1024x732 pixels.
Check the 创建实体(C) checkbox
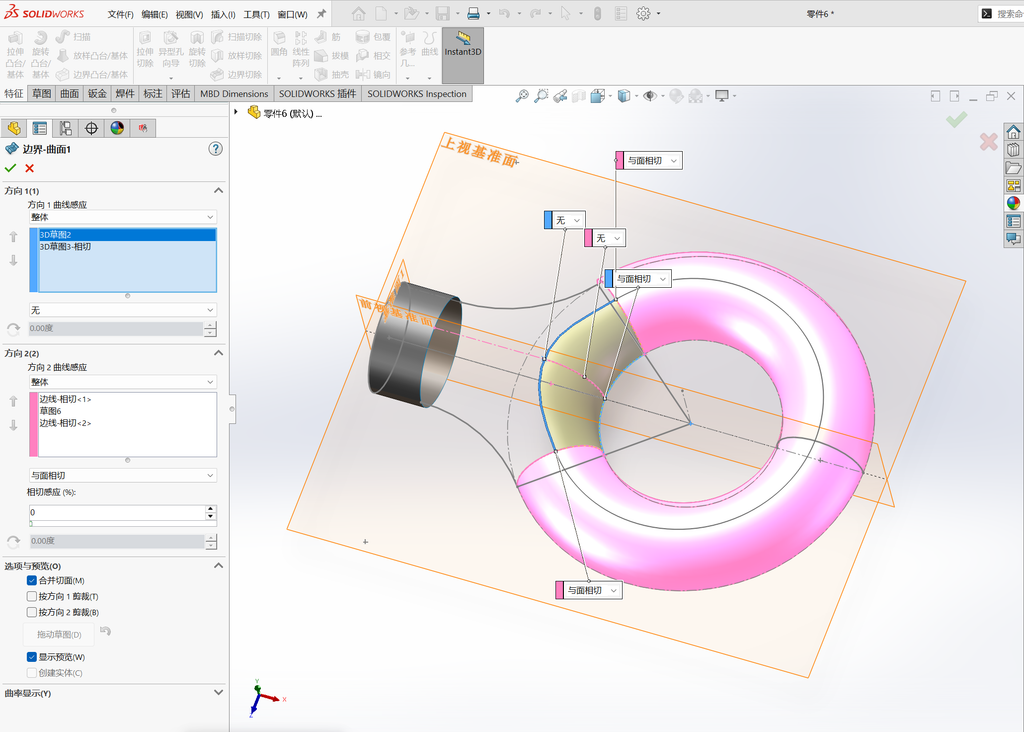tap(31, 673)
